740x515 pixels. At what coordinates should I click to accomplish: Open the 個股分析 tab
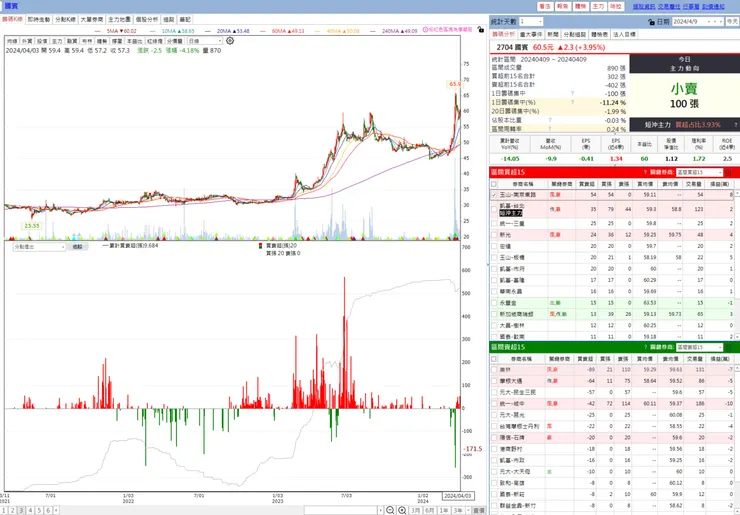coord(147,19)
